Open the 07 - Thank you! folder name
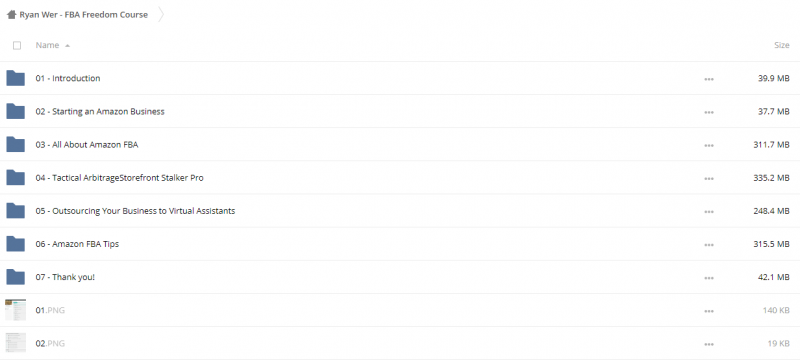The width and height of the screenshot is (800, 360). [65, 277]
